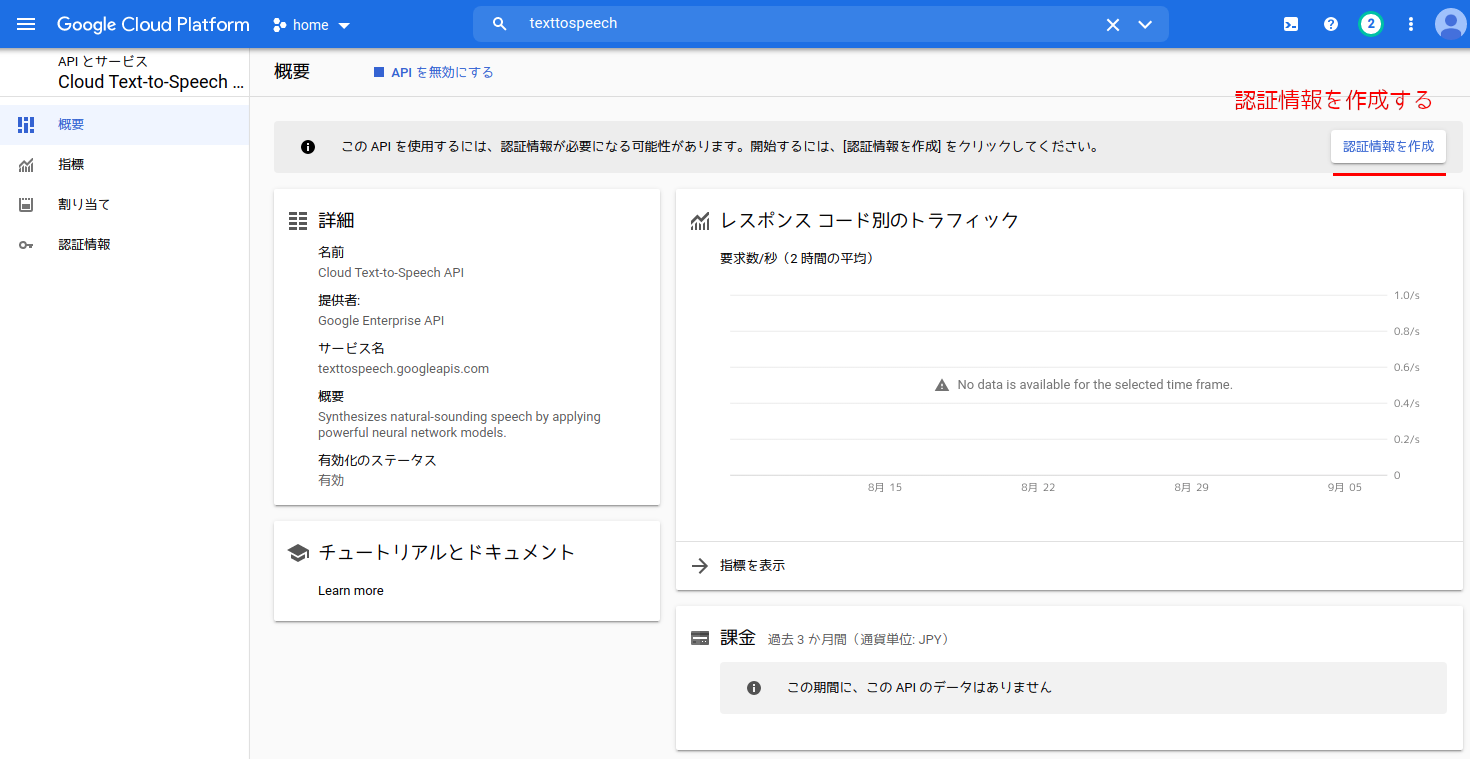
Task: Open the more options vertical dots menu
Action: (x=1410, y=24)
